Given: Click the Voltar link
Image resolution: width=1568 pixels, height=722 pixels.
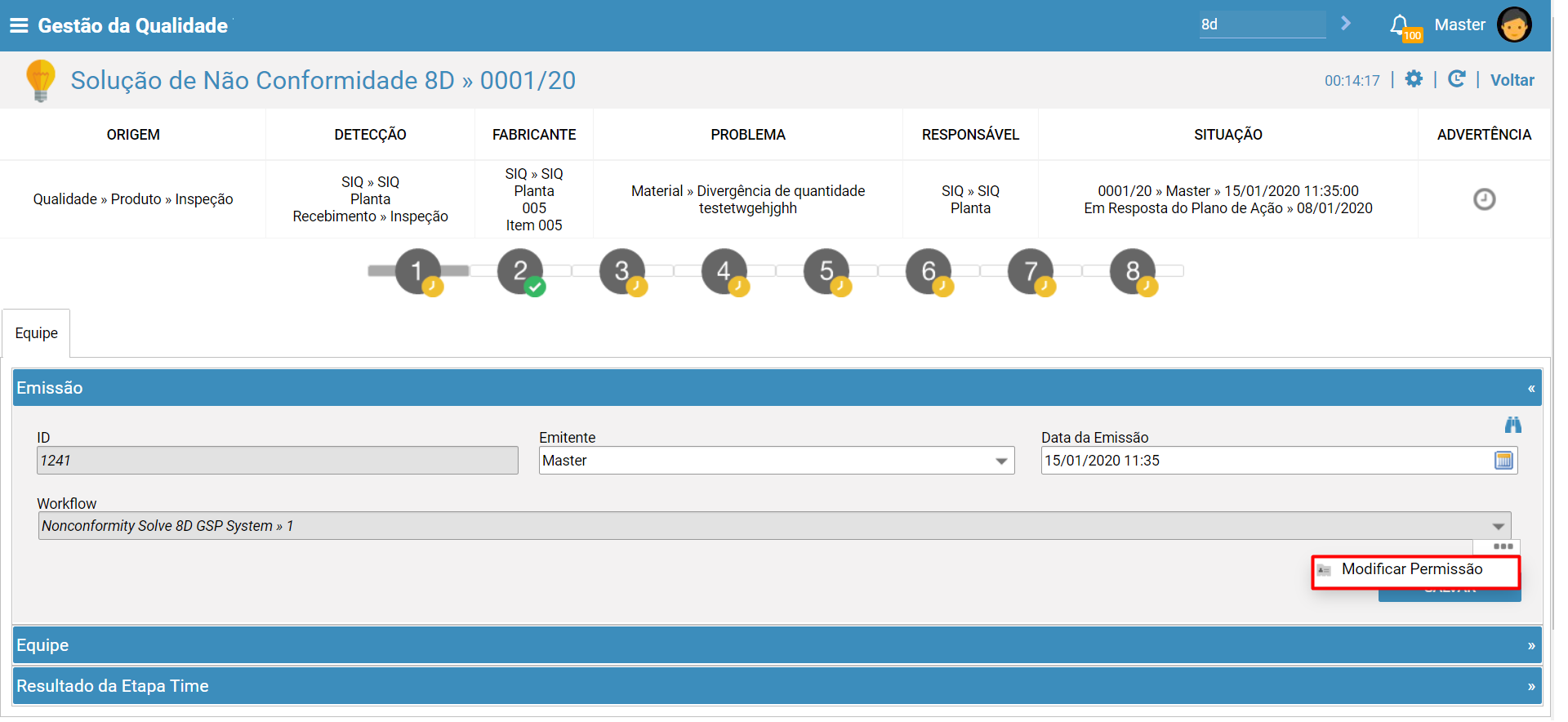Looking at the screenshot, I should click(1512, 80).
